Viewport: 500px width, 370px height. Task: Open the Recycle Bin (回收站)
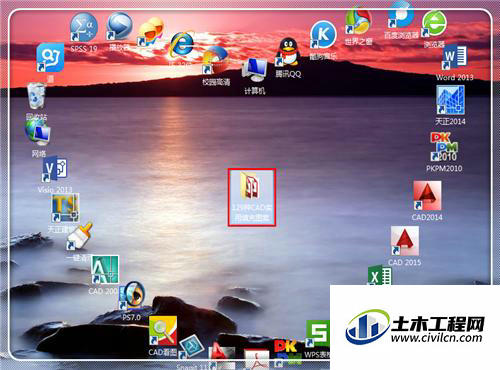pyautogui.click(x=36, y=96)
